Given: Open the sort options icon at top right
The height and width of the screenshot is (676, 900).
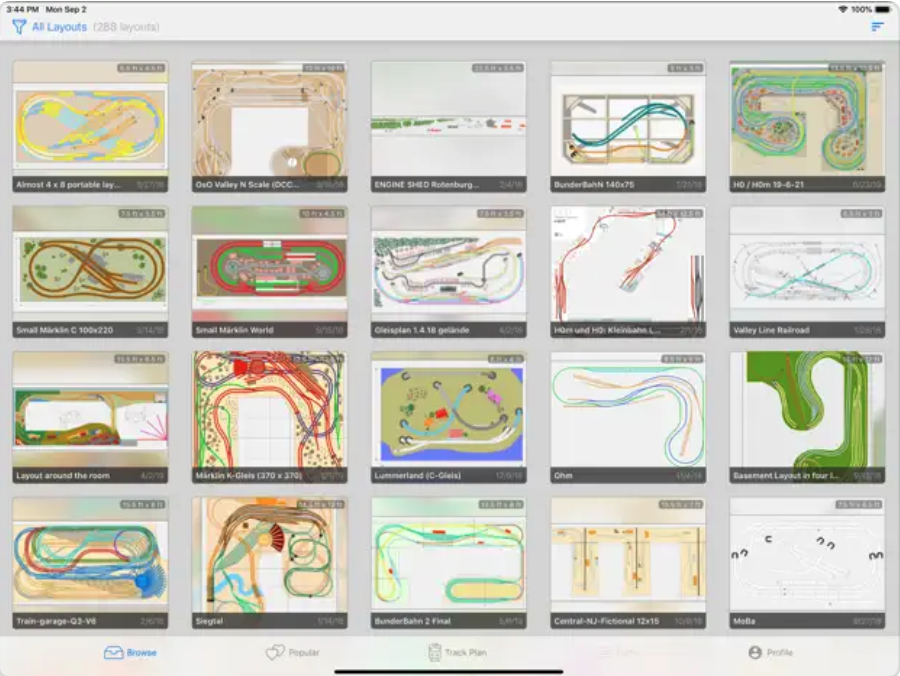Looking at the screenshot, I should tap(877, 26).
